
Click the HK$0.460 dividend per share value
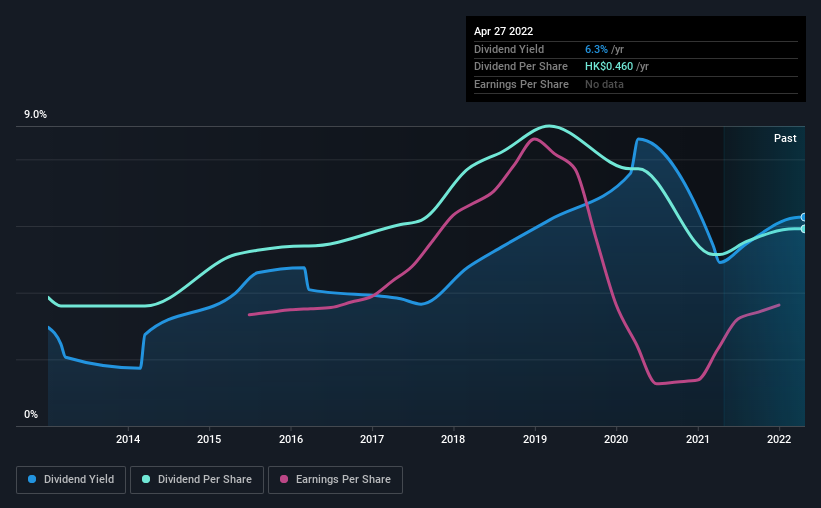(x=610, y=66)
